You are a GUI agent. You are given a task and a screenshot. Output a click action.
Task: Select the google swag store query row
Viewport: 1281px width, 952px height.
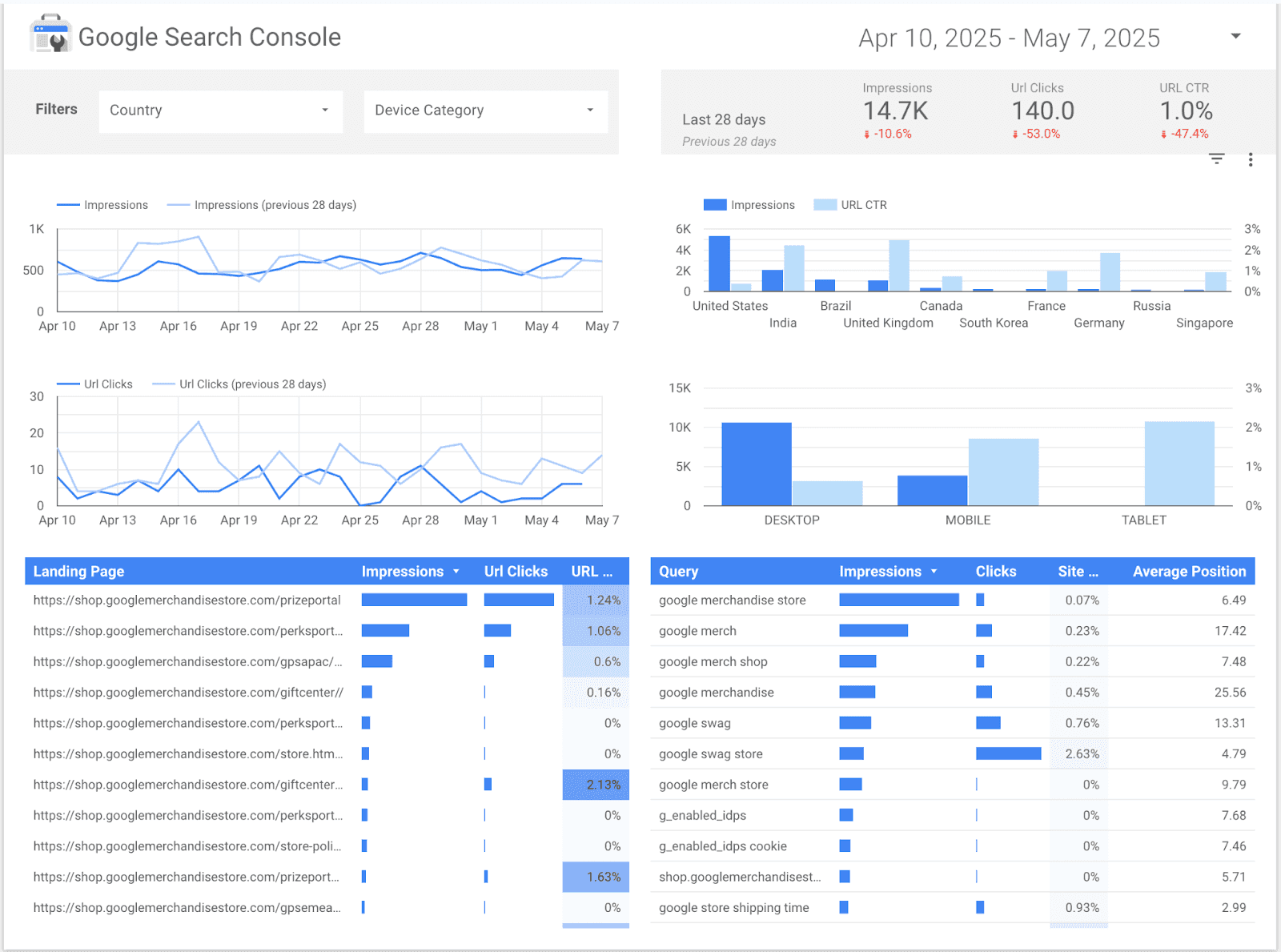pyautogui.click(x=709, y=753)
